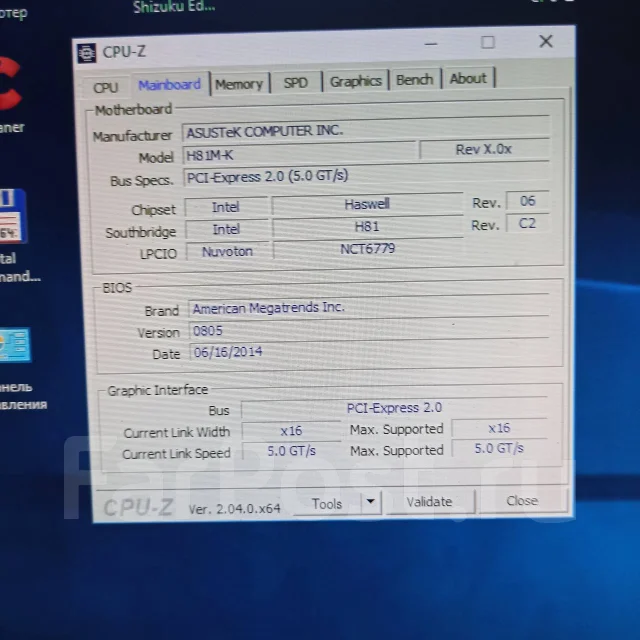Viewport: 640px width, 640px height.
Task: Open the red CCleaner desktop icon
Action: click(x=9, y=84)
